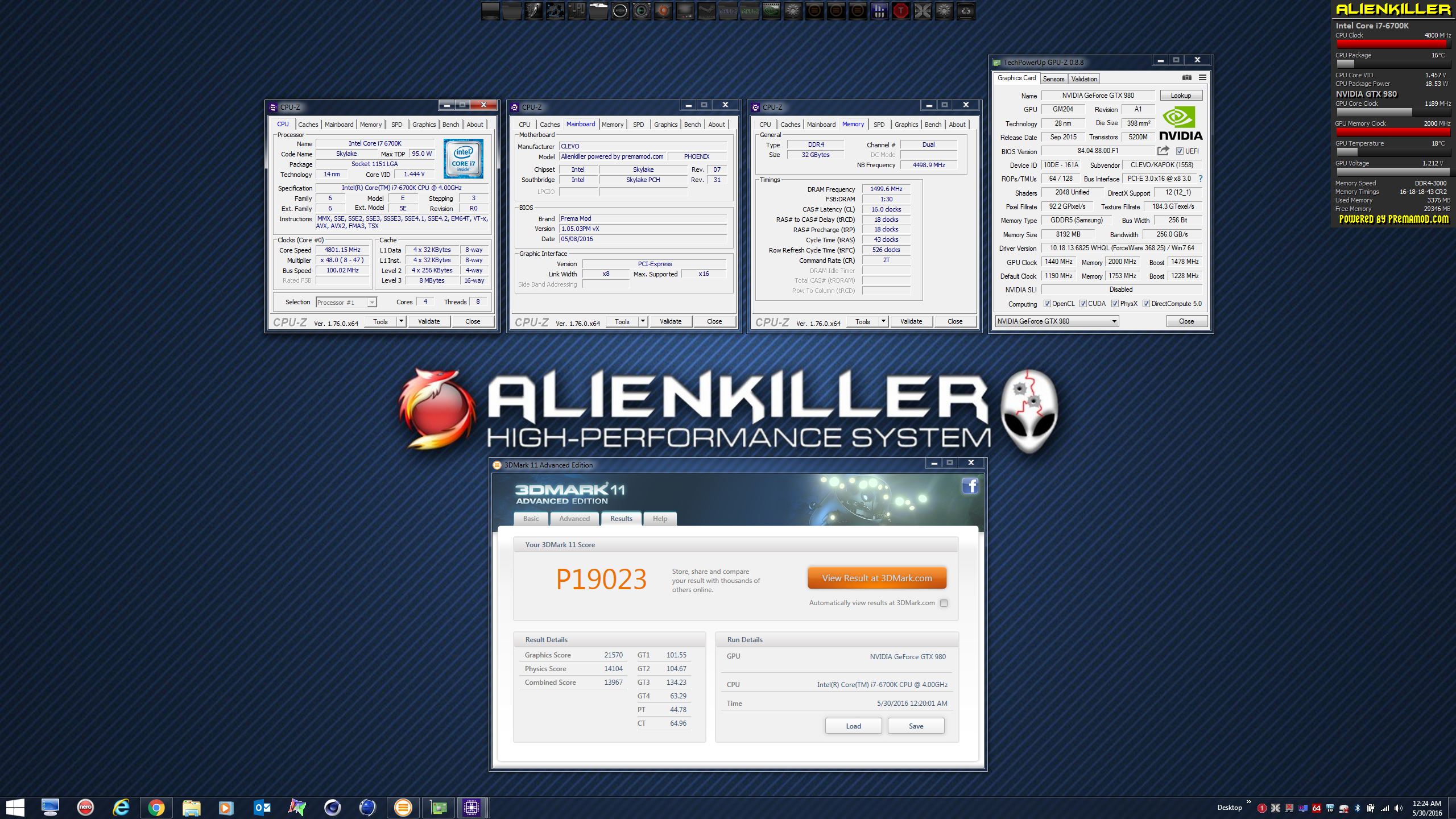Enable automatically view results at 3DMark.com
The height and width of the screenshot is (819, 1456).
pos(944,603)
